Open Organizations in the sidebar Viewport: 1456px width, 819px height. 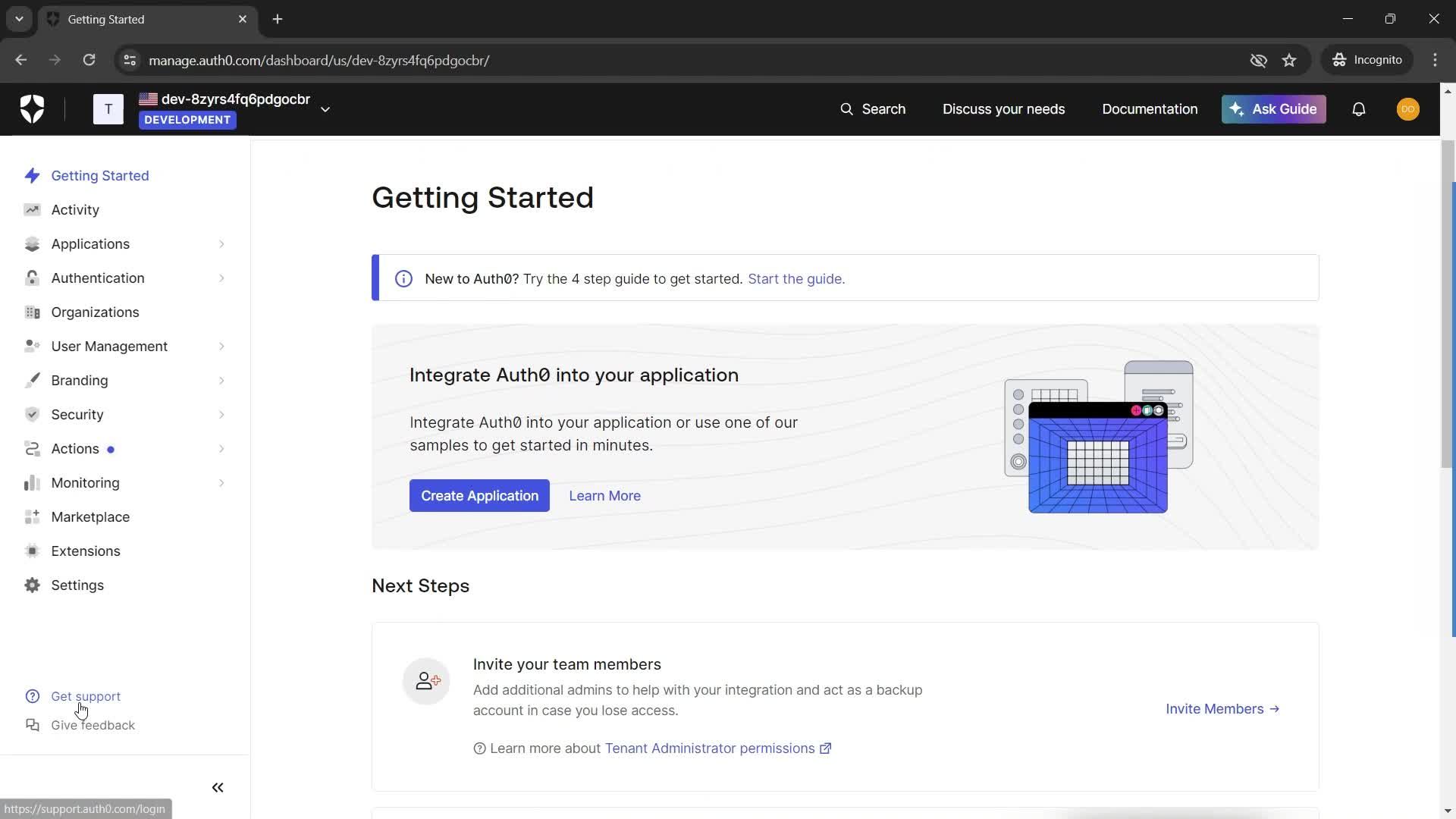(x=95, y=312)
